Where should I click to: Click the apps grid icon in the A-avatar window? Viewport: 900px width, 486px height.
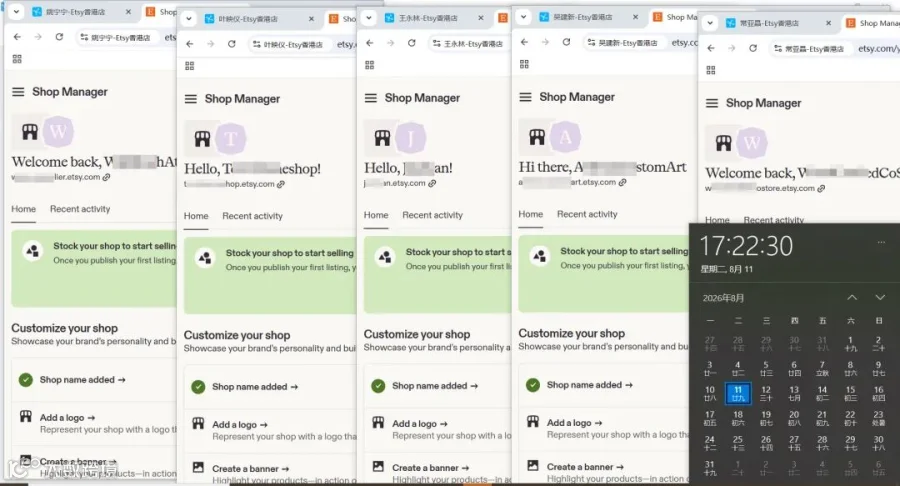(524, 64)
